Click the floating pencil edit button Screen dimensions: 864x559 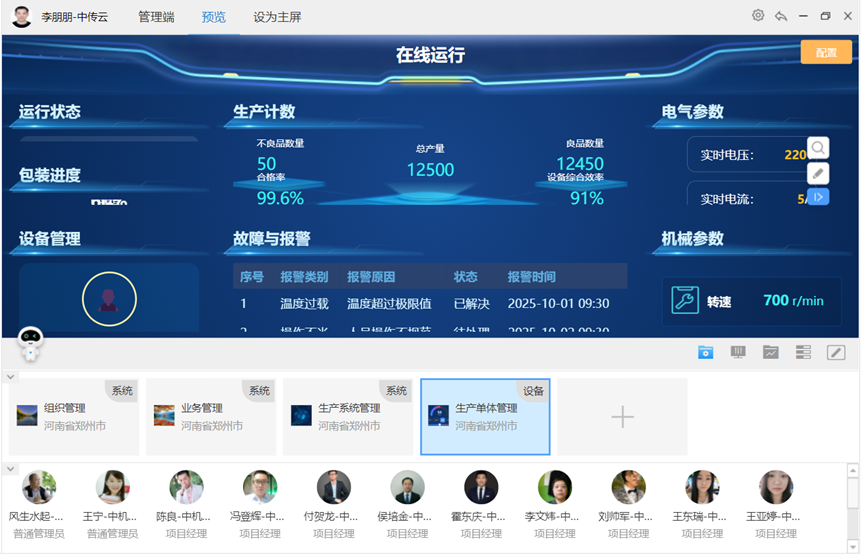(818, 173)
